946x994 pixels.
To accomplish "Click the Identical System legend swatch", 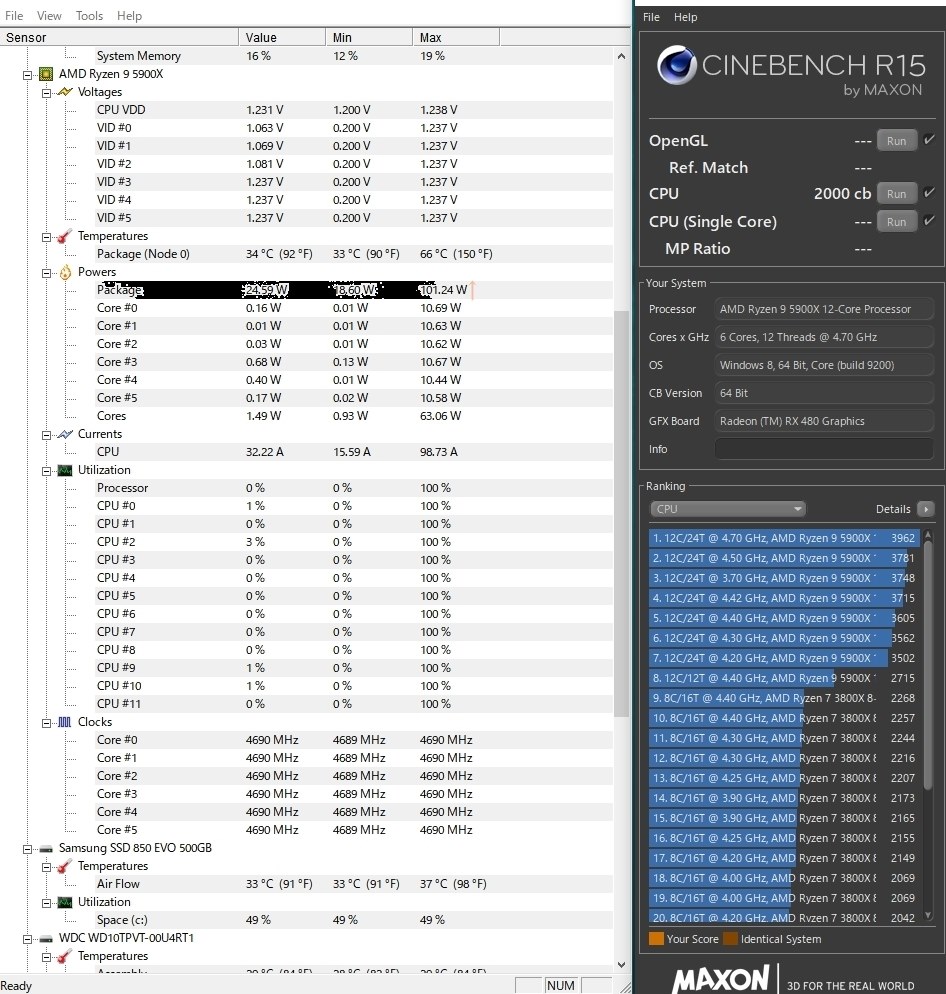I will pyautogui.click(x=731, y=939).
